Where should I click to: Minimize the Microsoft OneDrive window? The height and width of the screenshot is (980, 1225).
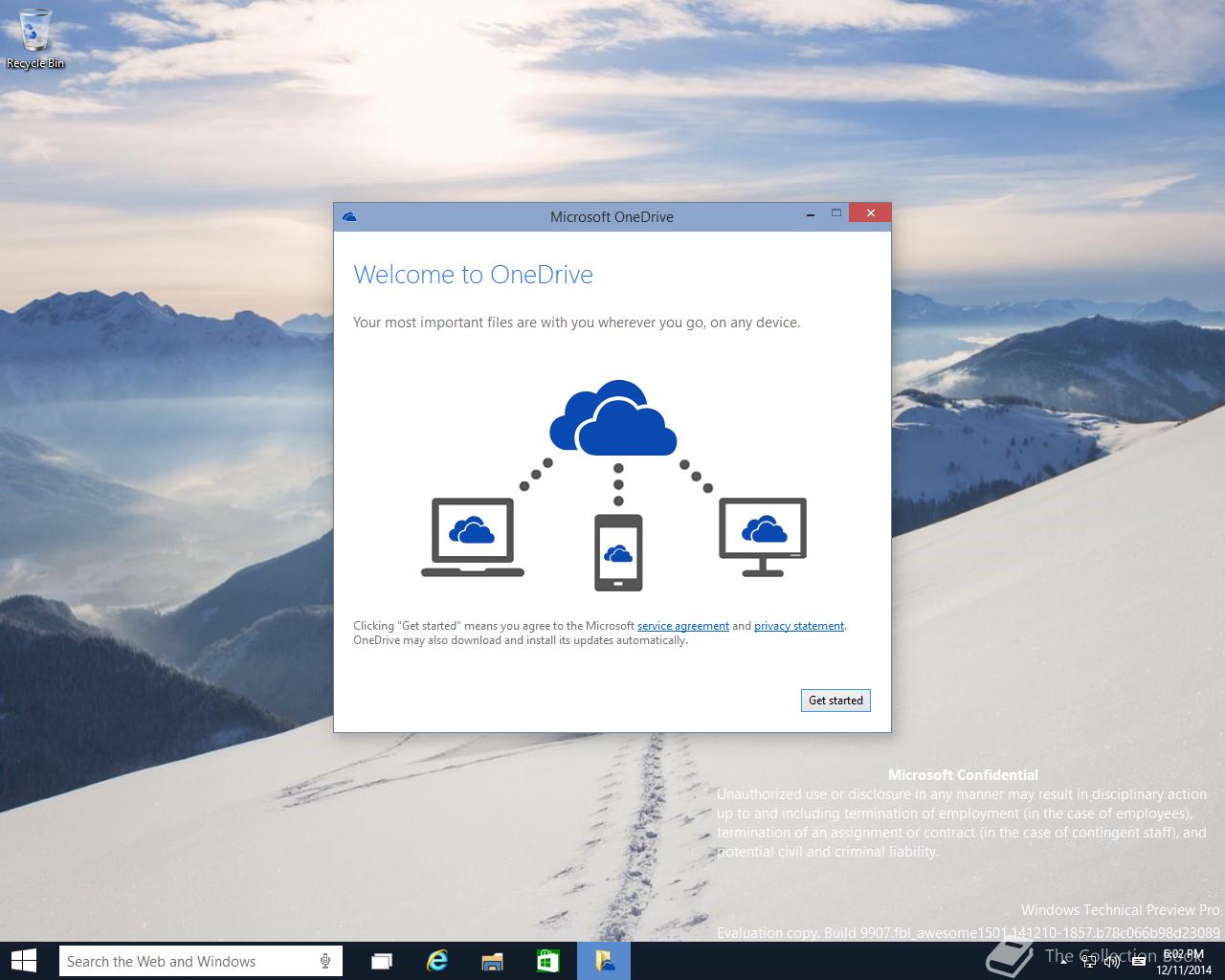[811, 213]
